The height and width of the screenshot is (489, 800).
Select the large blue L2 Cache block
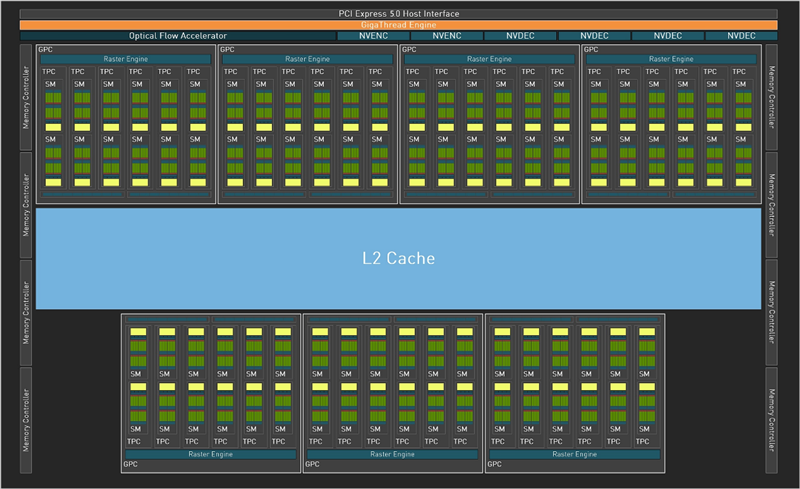click(398, 258)
